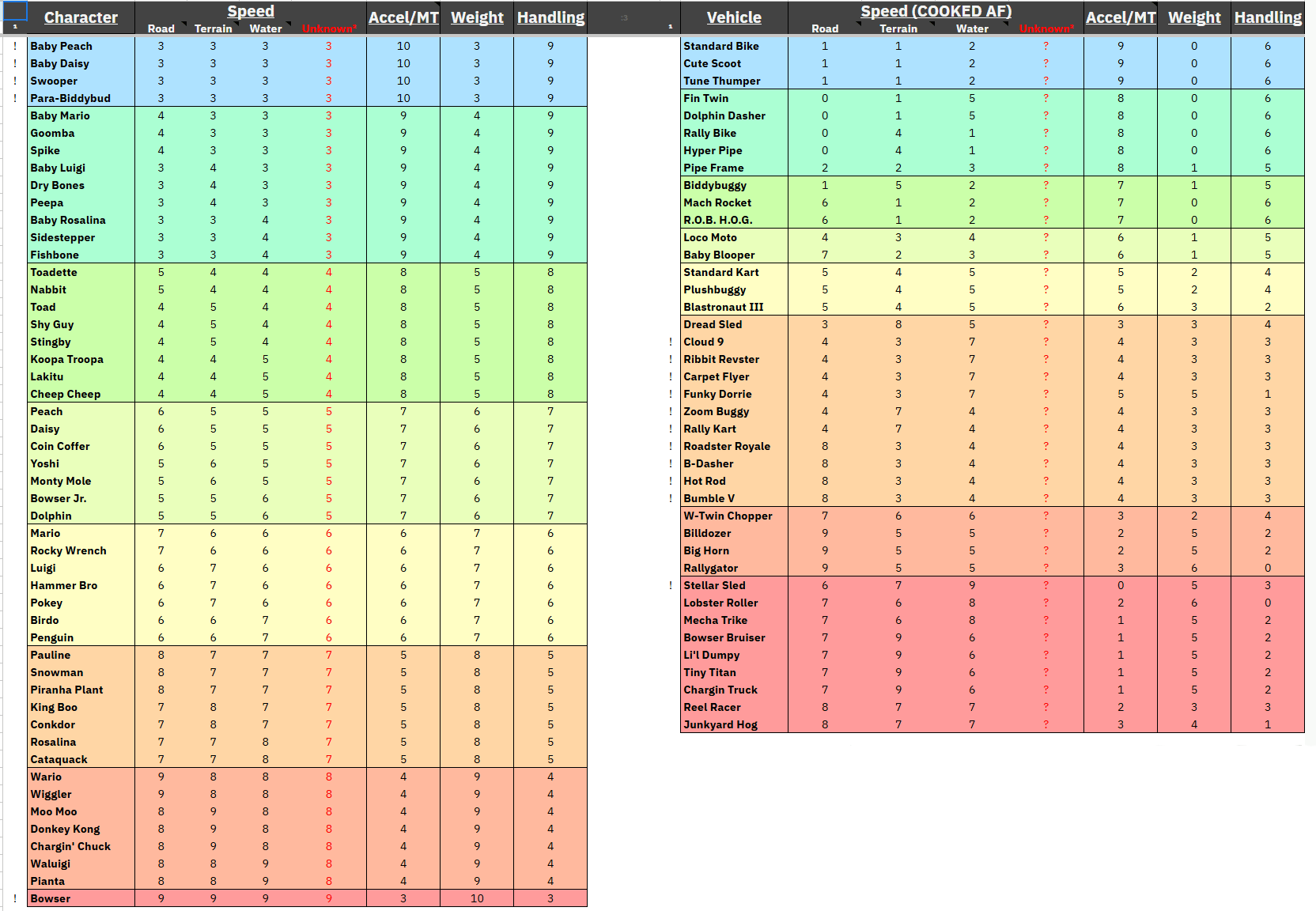Select the vehicle table's Weight header

pos(1194,17)
